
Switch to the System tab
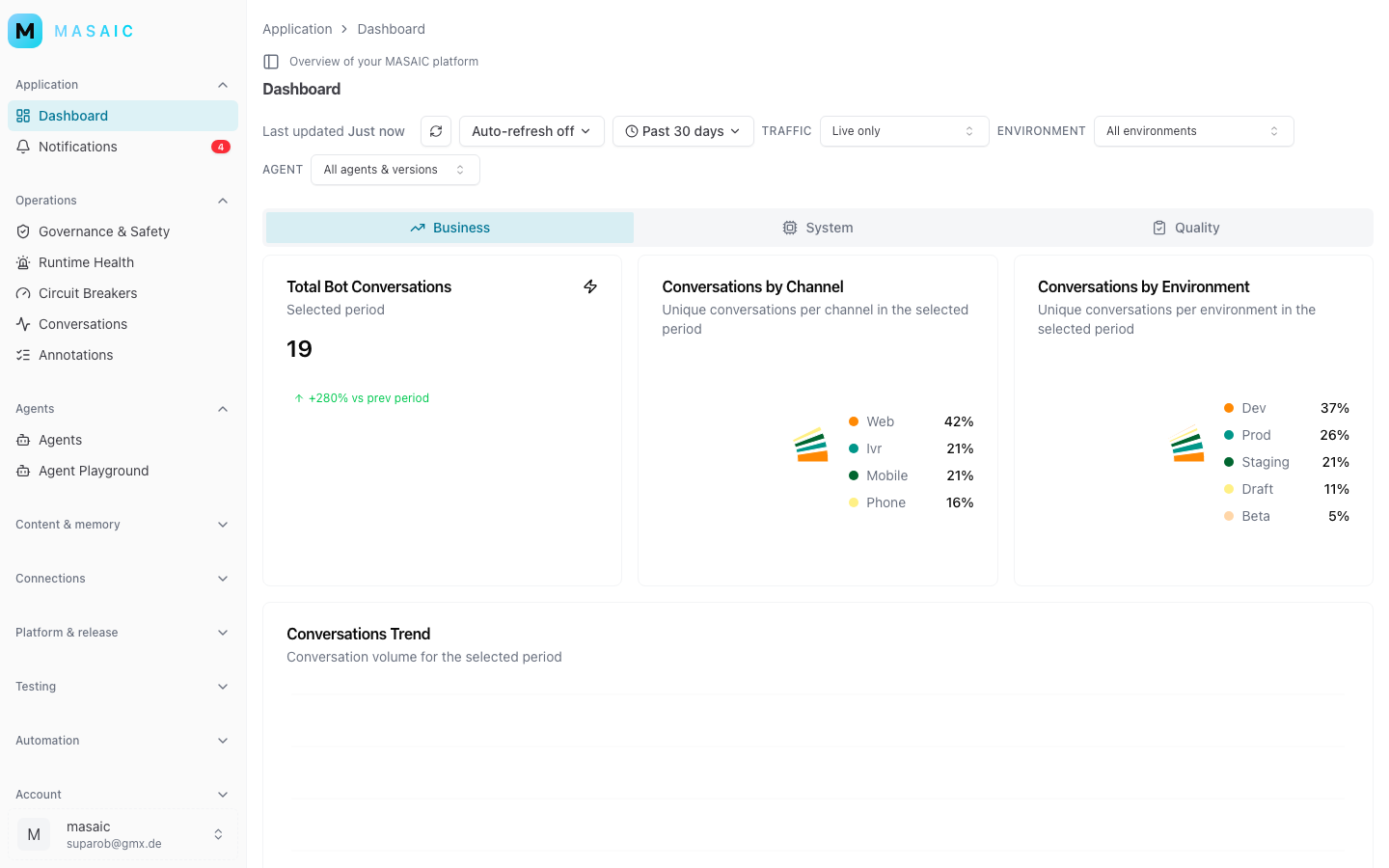(x=817, y=228)
